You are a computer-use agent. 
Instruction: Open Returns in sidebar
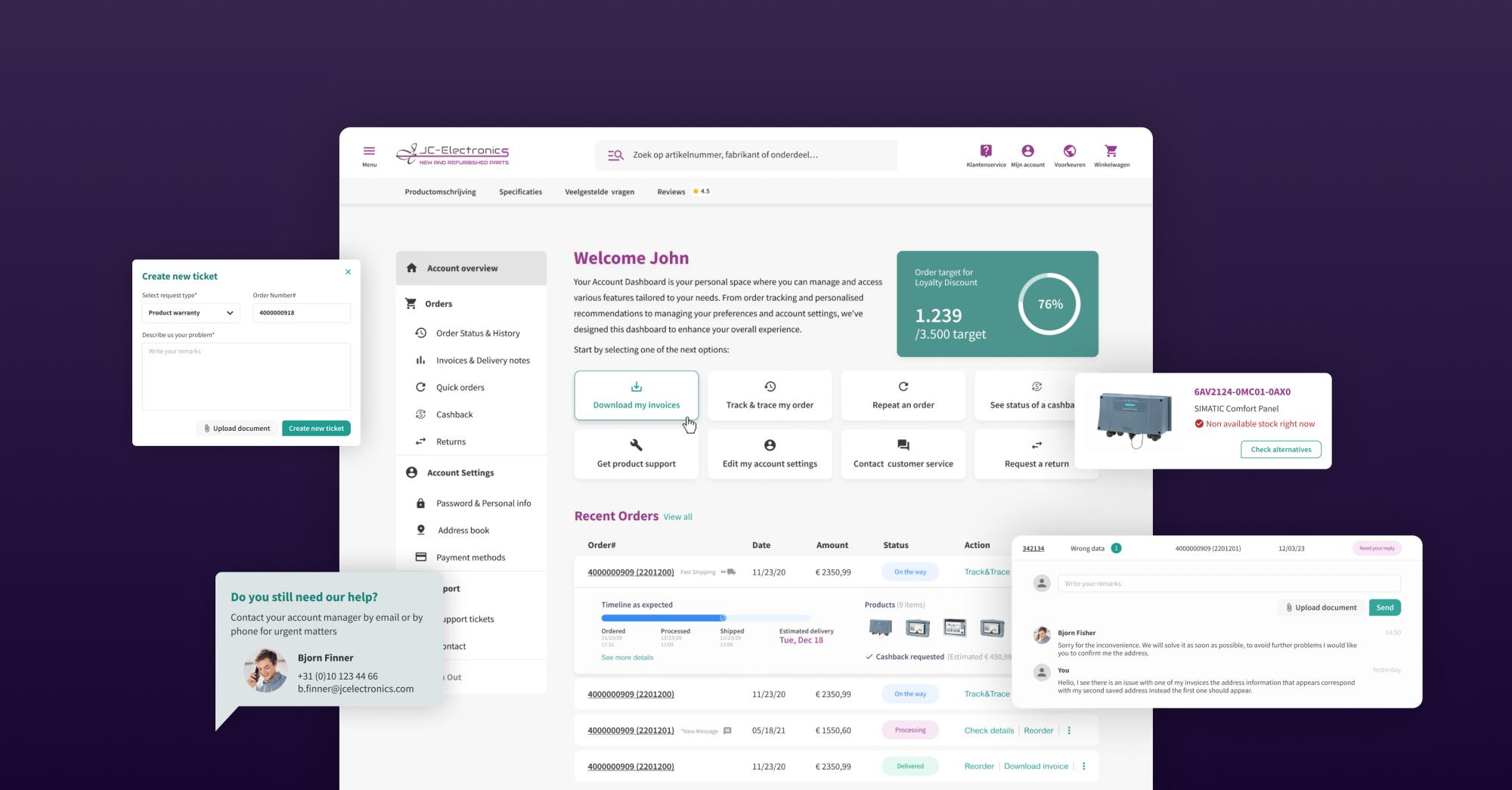pos(451,442)
